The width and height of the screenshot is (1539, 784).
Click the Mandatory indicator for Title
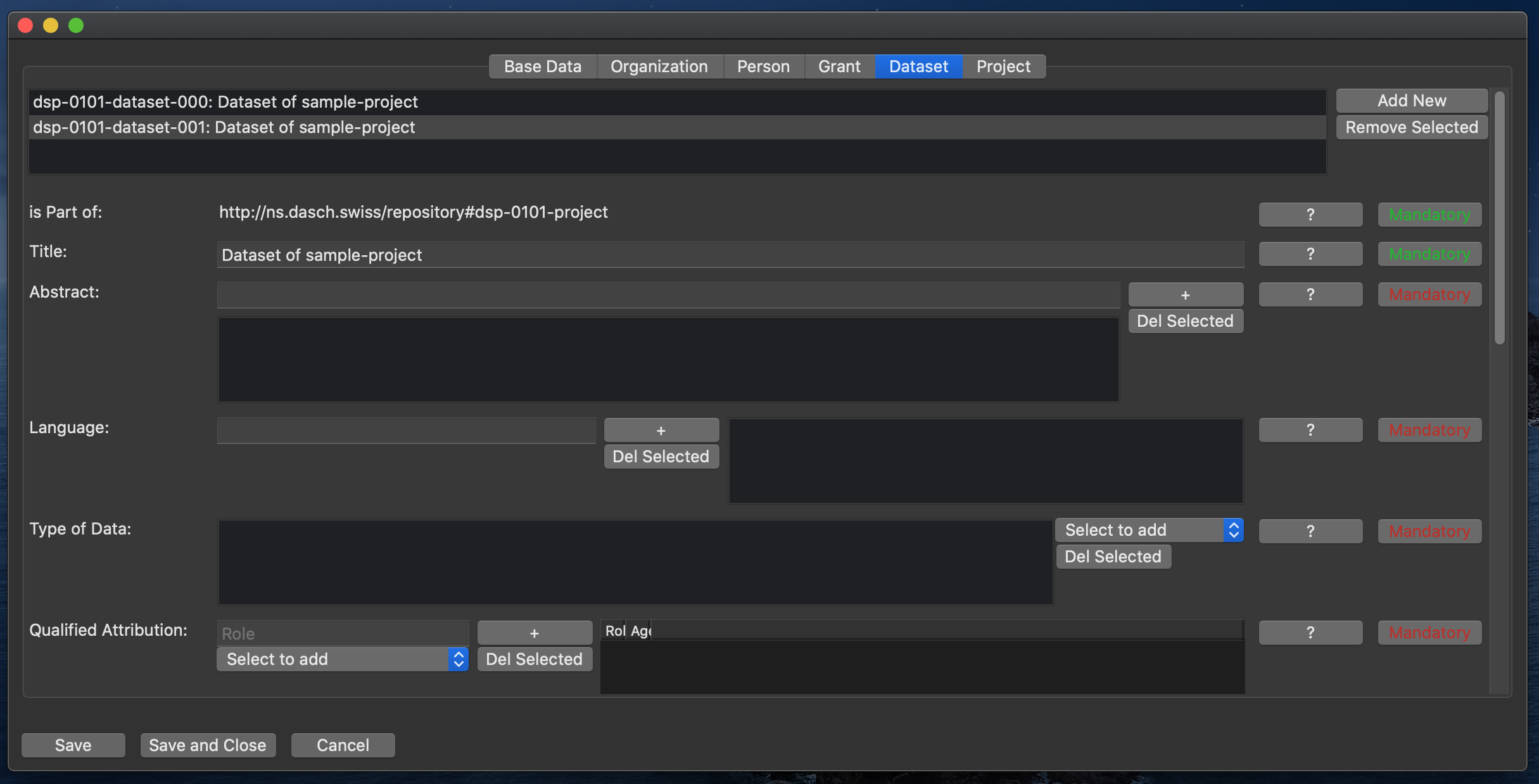(x=1429, y=254)
